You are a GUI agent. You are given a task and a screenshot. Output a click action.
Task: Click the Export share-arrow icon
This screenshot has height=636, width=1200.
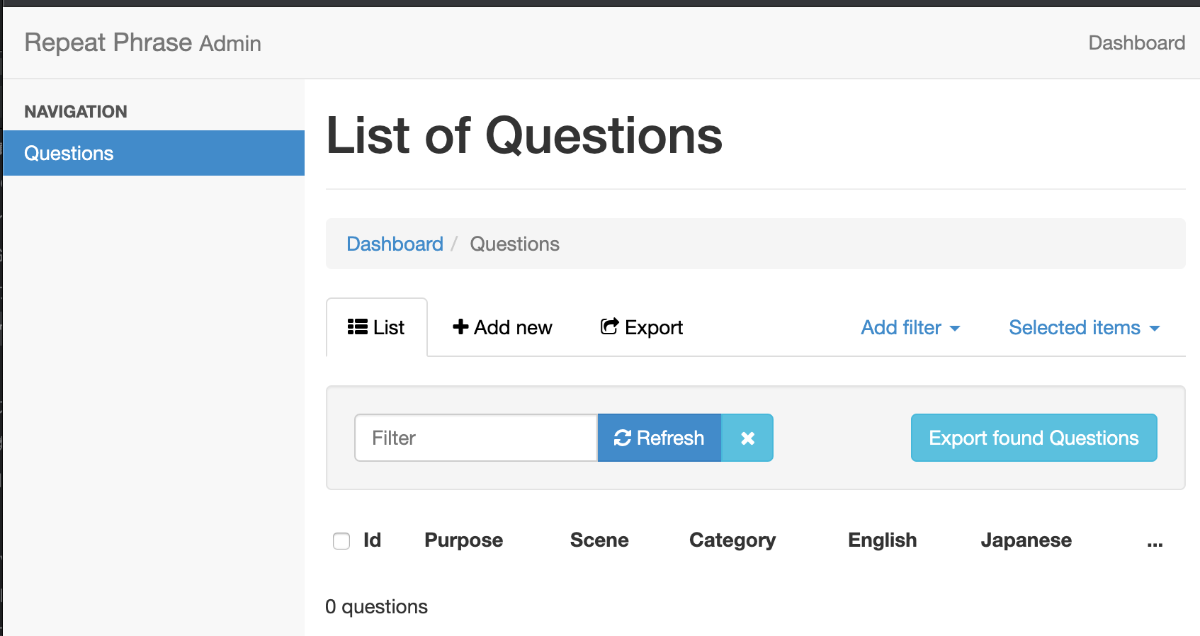pyautogui.click(x=609, y=327)
